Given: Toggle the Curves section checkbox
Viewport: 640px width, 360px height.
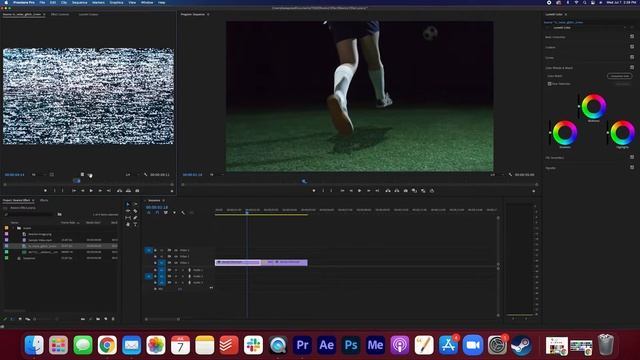Looking at the screenshot, I should click(632, 57).
